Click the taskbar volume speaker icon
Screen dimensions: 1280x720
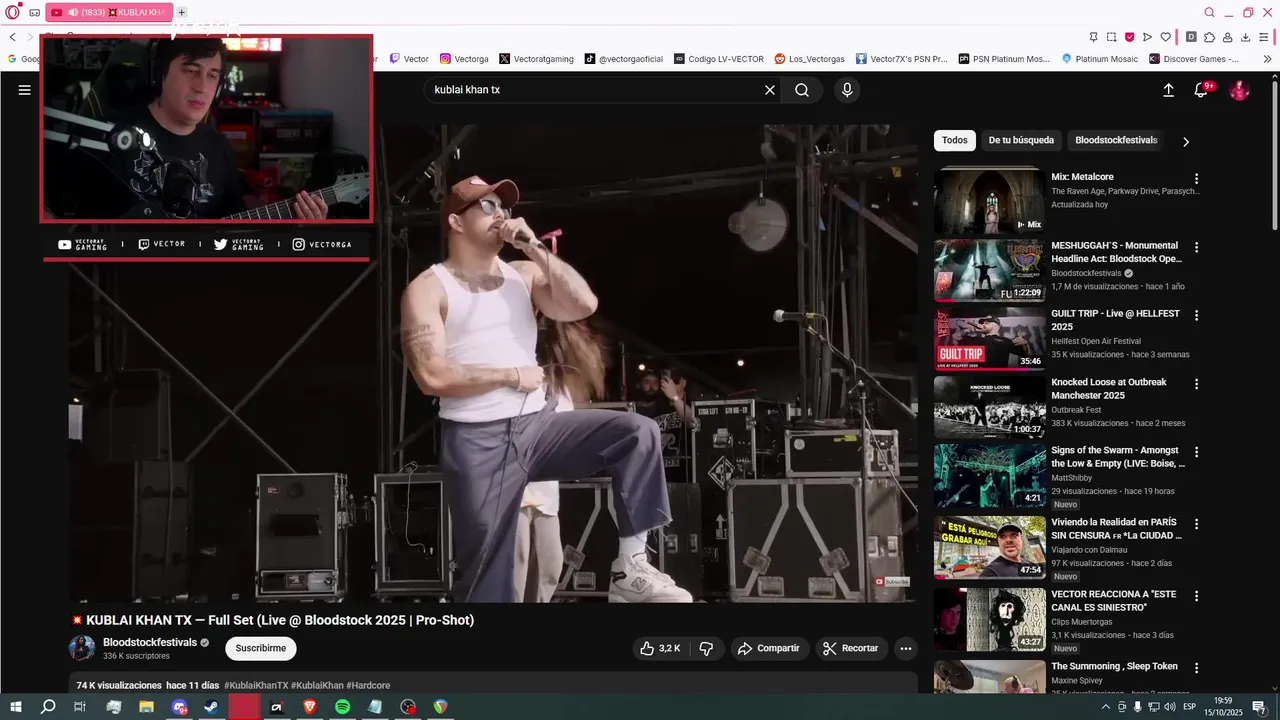pos(1169,707)
